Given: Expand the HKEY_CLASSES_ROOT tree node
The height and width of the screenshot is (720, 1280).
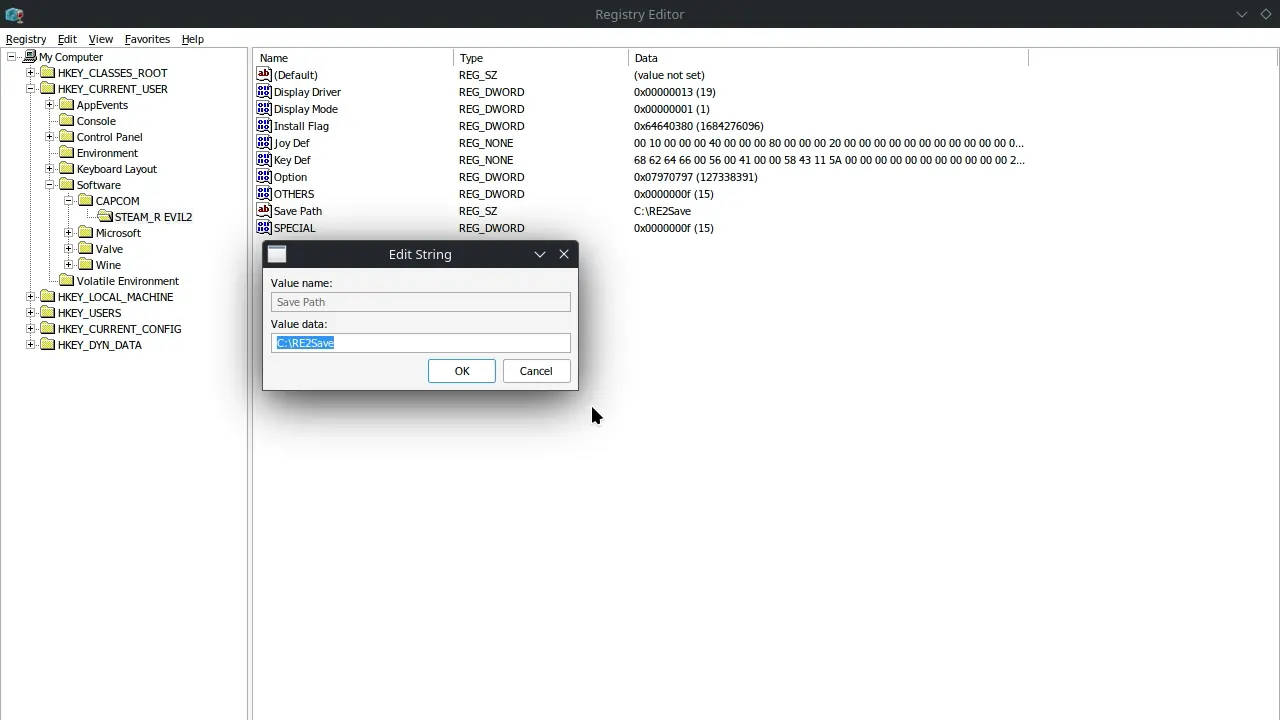Looking at the screenshot, I should coord(31,73).
